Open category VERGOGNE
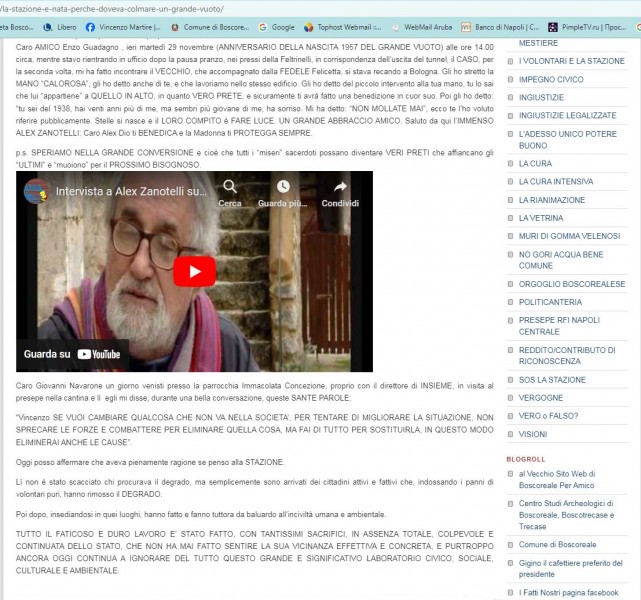This screenshot has height=600, width=641. coord(540,398)
